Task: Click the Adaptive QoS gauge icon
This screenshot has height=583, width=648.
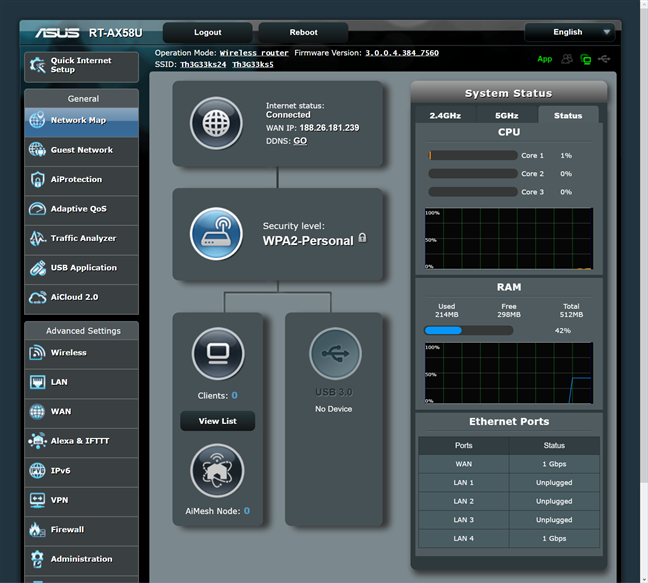Action: pos(37,209)
